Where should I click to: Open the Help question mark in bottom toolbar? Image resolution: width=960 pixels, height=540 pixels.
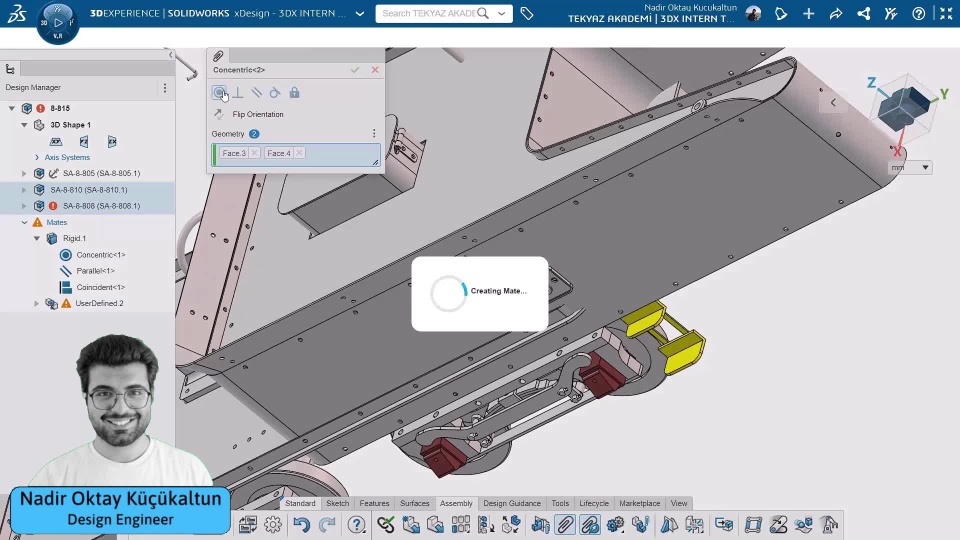click(x=357, y=524)
